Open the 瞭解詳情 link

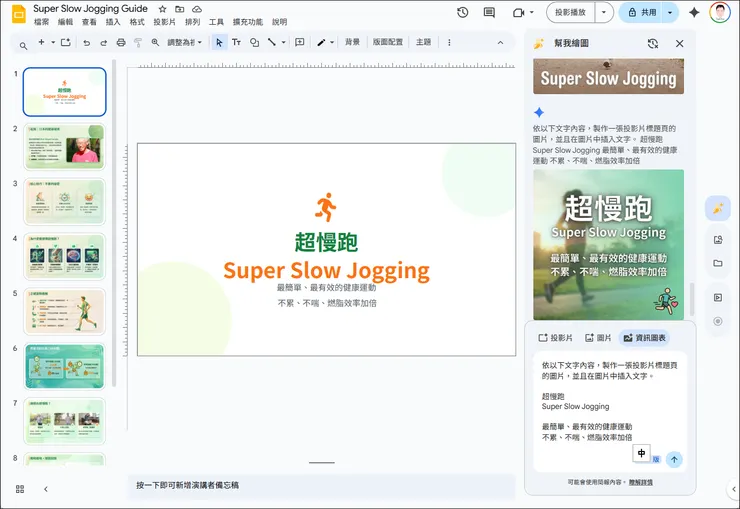pyautogui.click(x=640, y=482)
